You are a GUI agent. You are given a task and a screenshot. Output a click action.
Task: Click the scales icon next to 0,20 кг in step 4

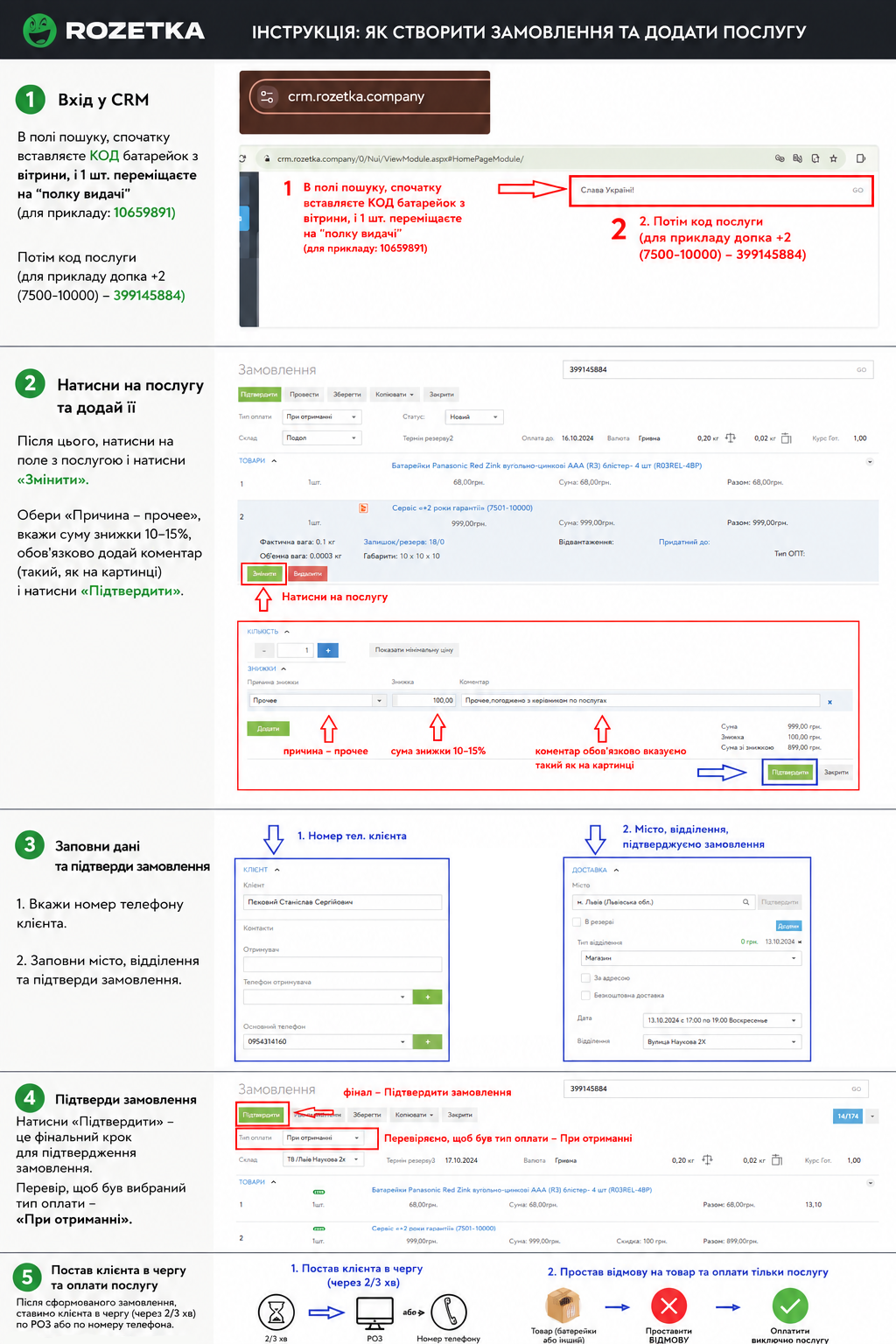pos(707,1160)
